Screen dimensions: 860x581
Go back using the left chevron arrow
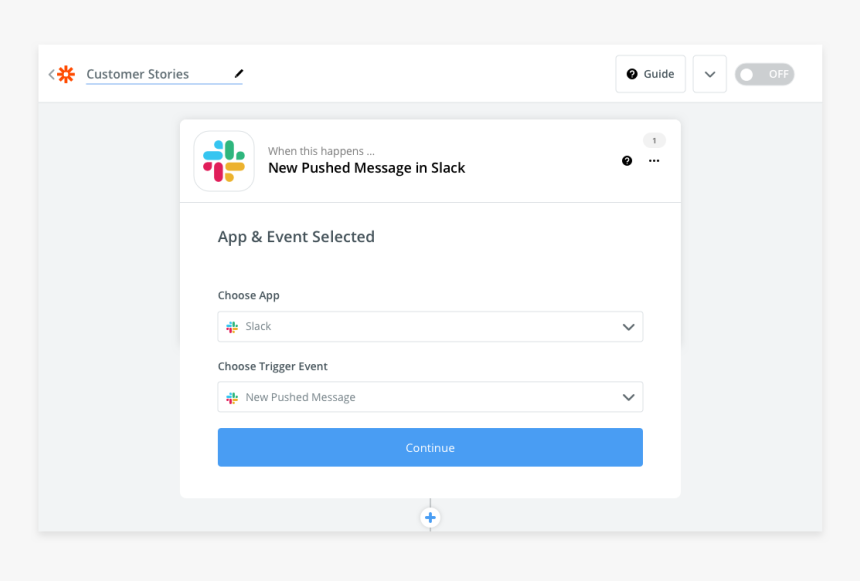[x=52, y=74]
